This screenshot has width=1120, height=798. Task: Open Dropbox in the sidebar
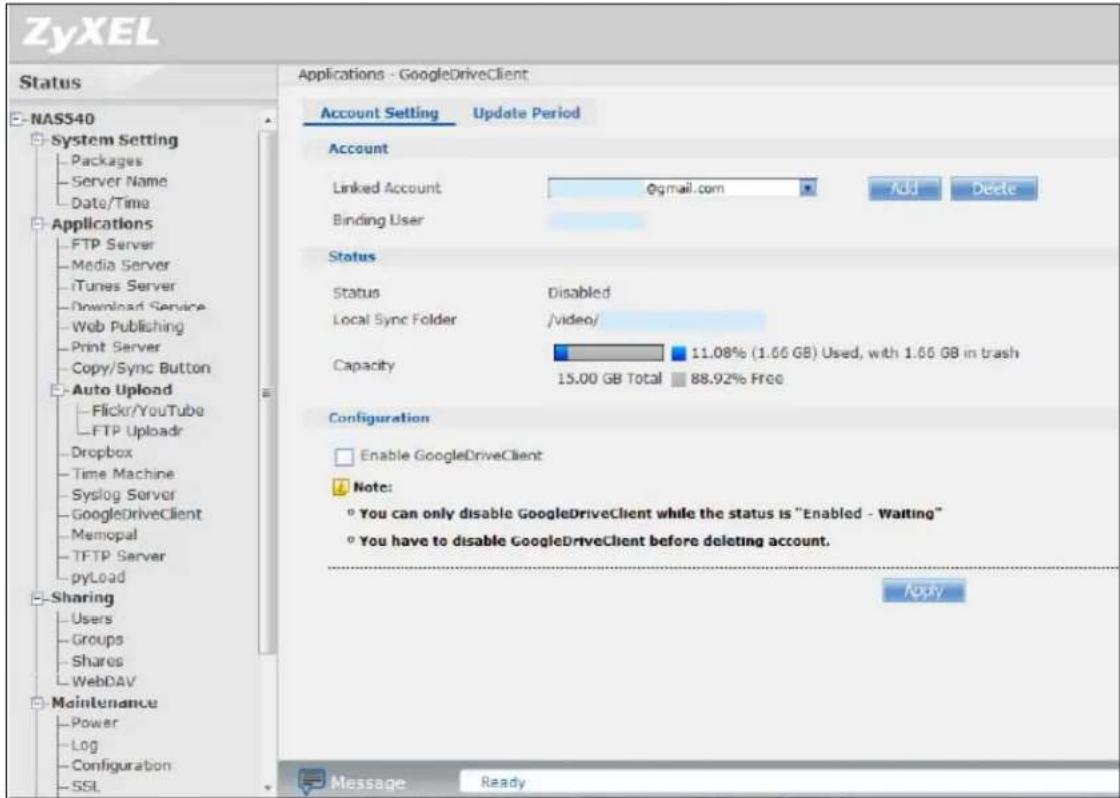coord(101,453)
